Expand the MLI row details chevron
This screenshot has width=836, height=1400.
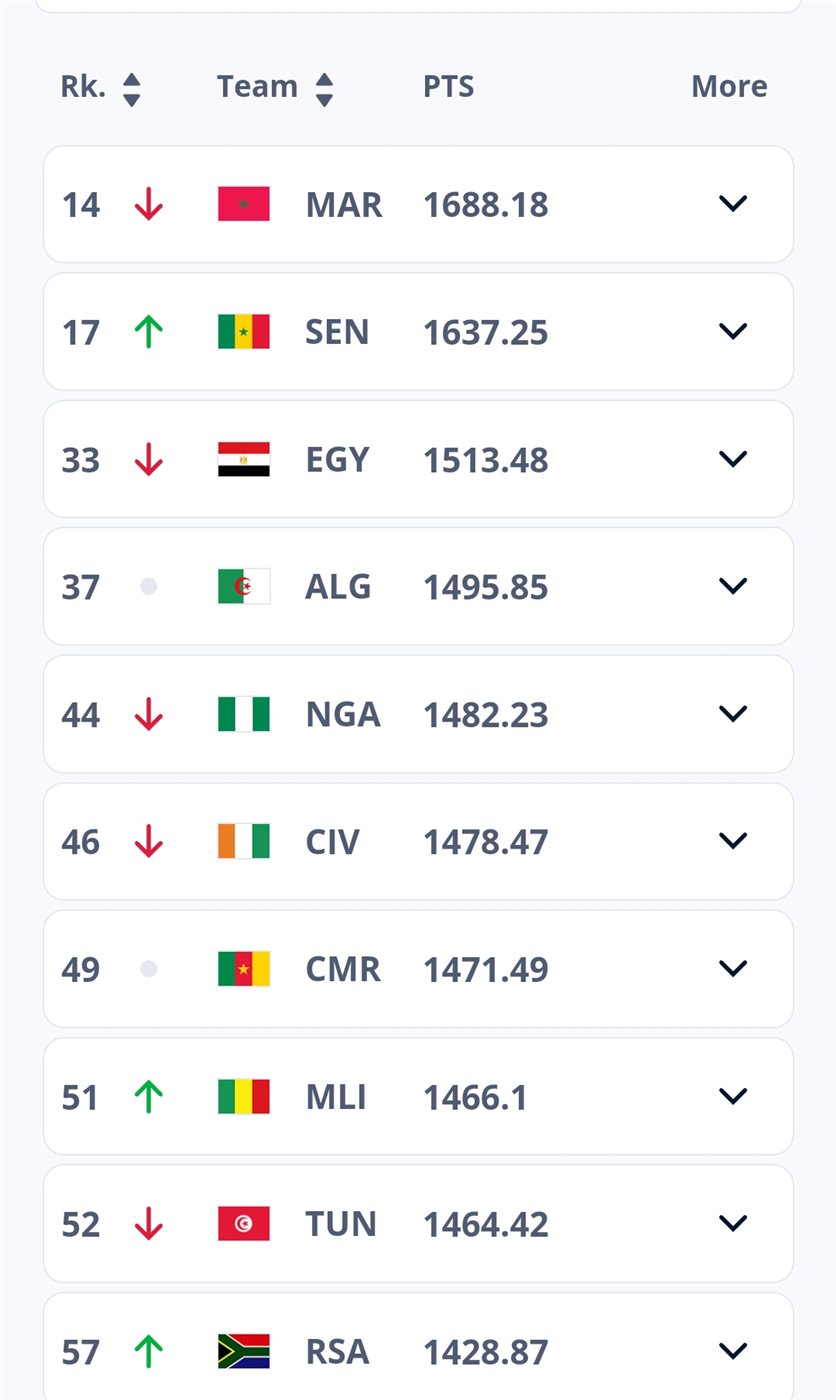pyautogui.click(x=733, y=1097)
